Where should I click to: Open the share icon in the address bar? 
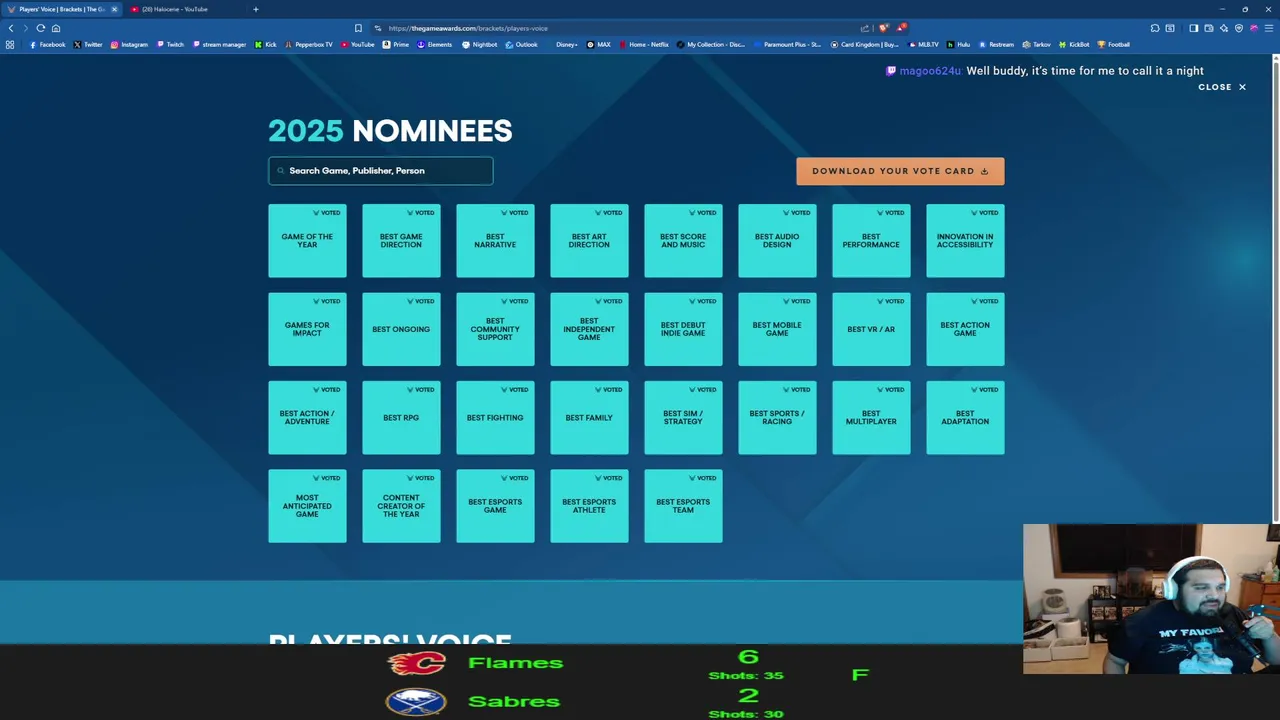[865, 28]
